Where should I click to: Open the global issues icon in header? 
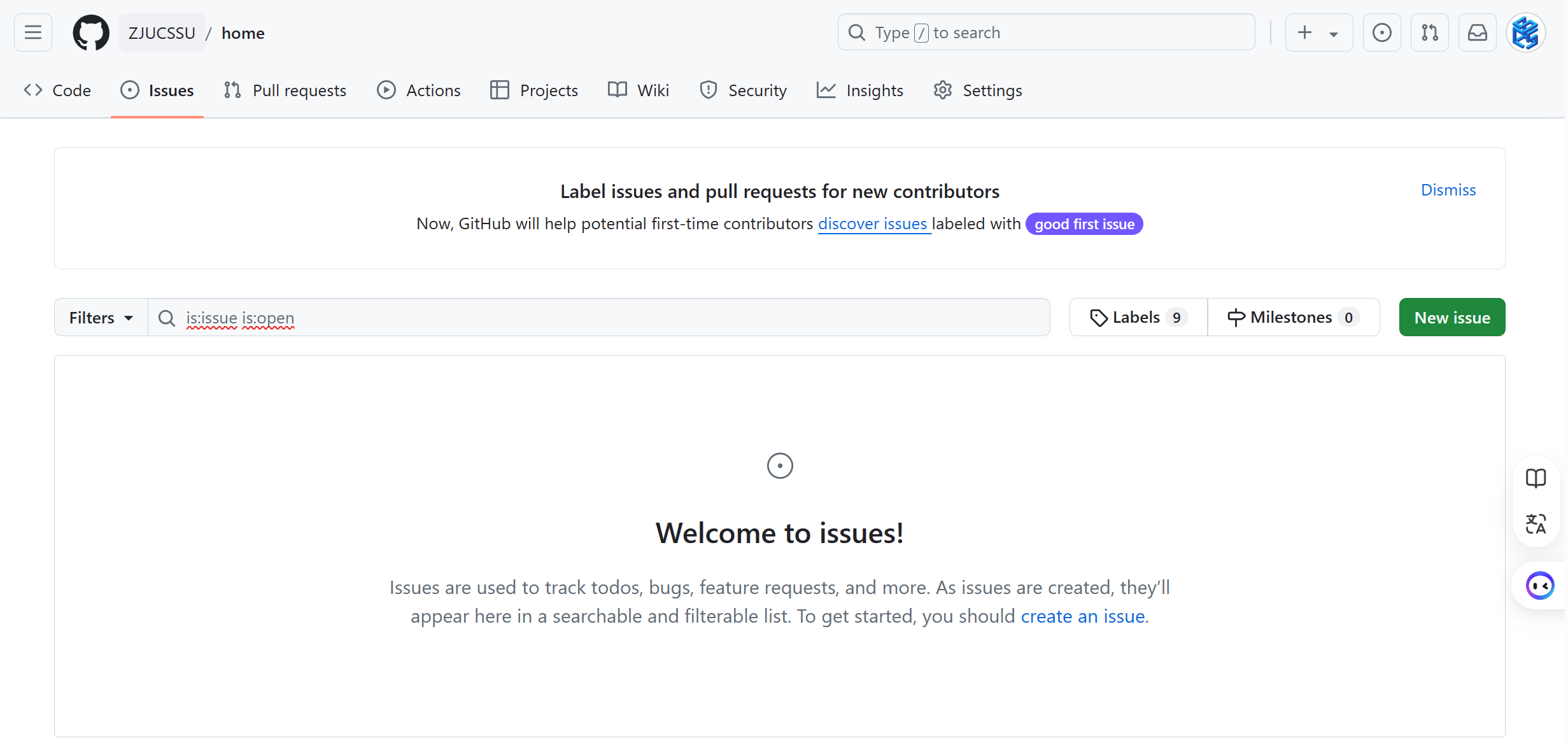tap(1381, 32)
